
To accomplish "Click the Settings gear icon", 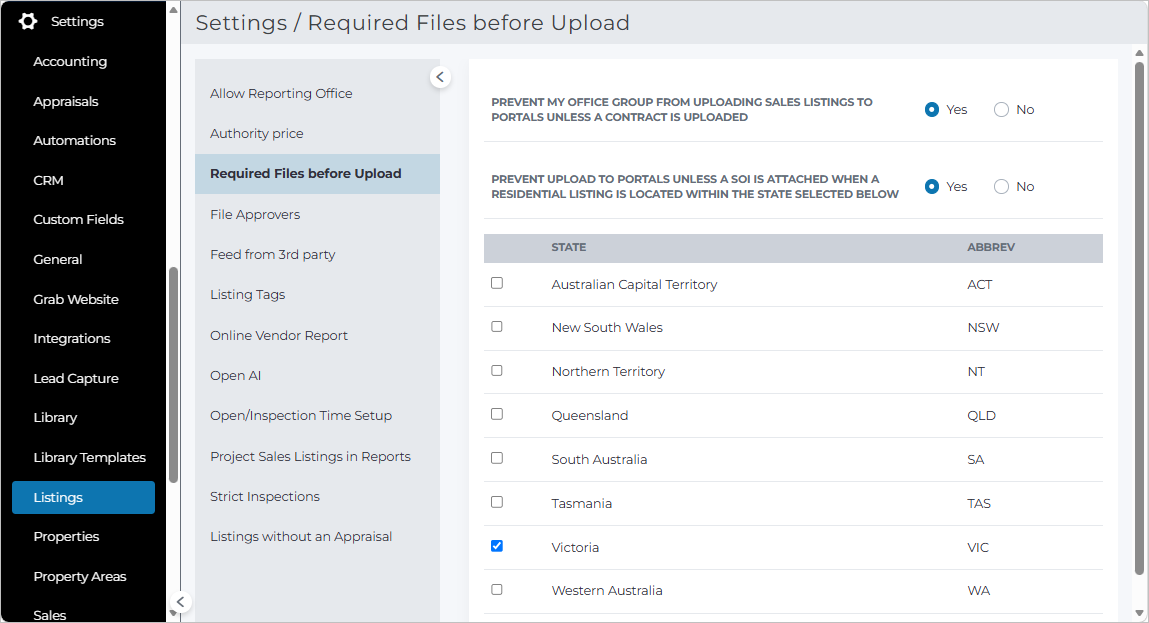I will pos(28,21).
